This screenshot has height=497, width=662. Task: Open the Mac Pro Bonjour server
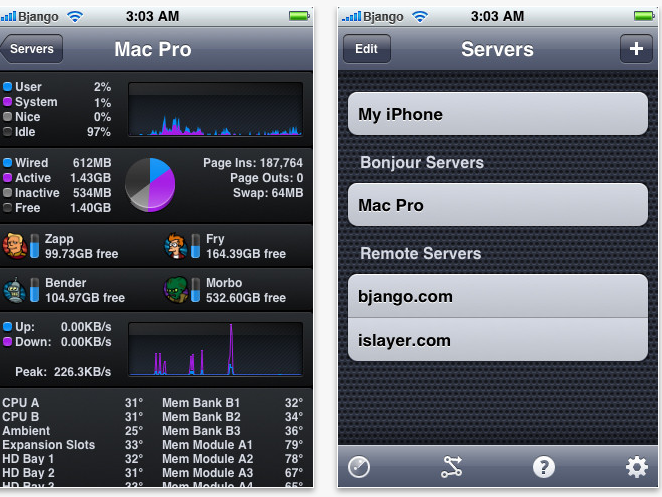[x=498, y=205]
